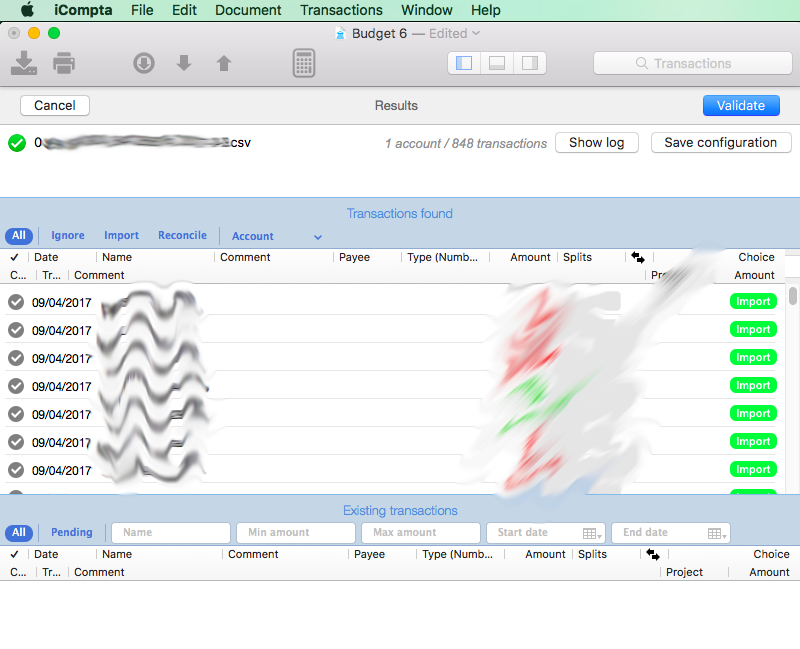Click Import button on seventh transaction row
The image size is (800, 649).
tap(753, 469)
